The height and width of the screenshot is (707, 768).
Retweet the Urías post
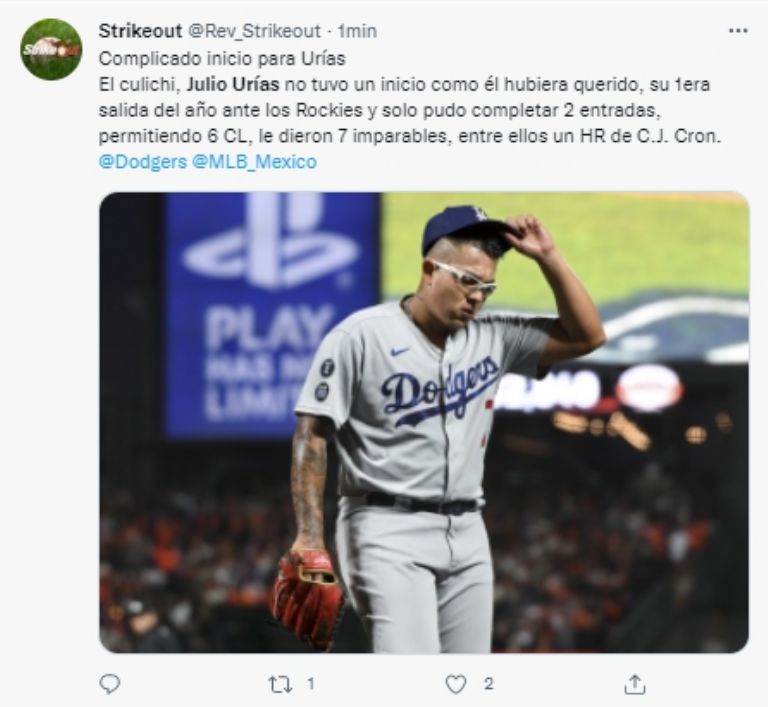coord(280,684)
